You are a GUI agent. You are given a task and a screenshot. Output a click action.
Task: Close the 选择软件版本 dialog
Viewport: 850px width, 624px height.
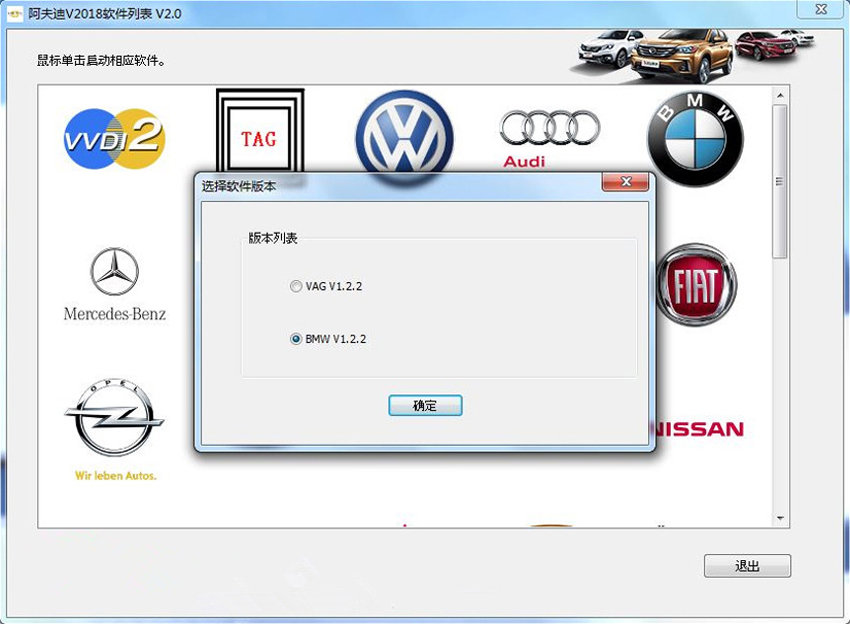625,182
